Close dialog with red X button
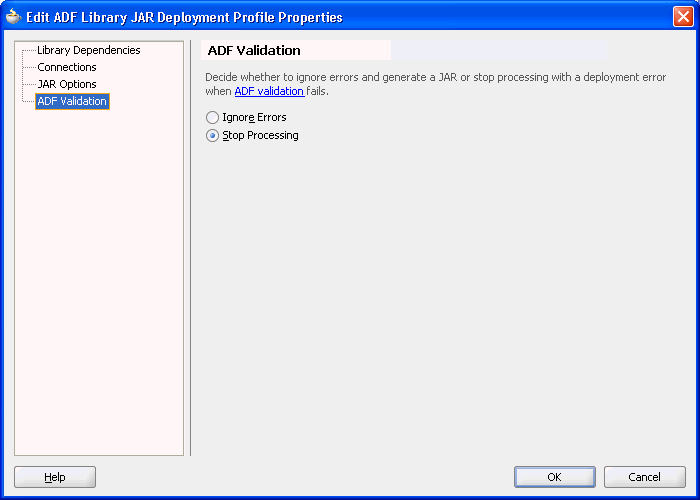Screen dimensions: 700x500 [x=683, y=17]
